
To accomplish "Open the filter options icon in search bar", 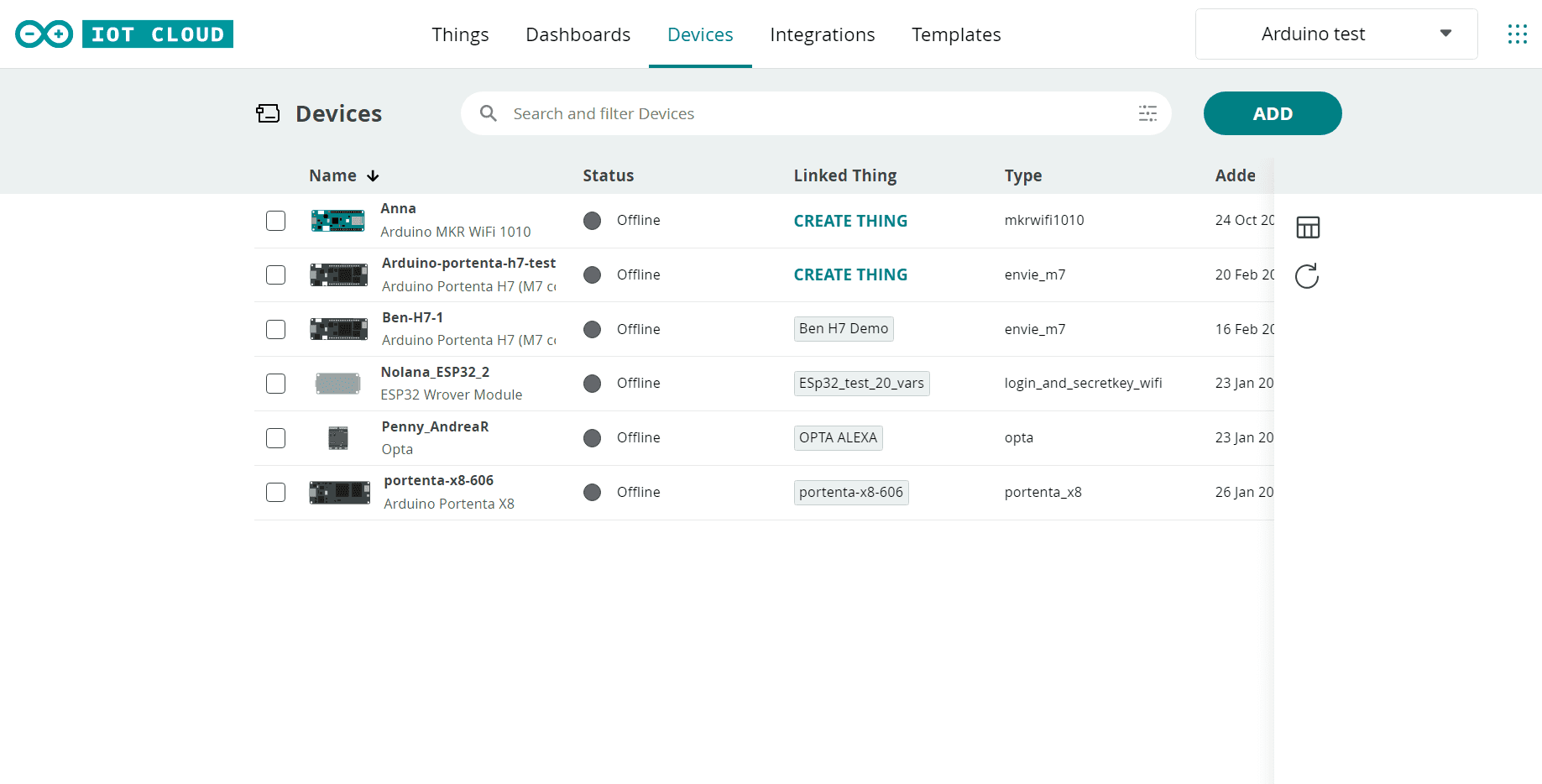I will coord(1147,113).
